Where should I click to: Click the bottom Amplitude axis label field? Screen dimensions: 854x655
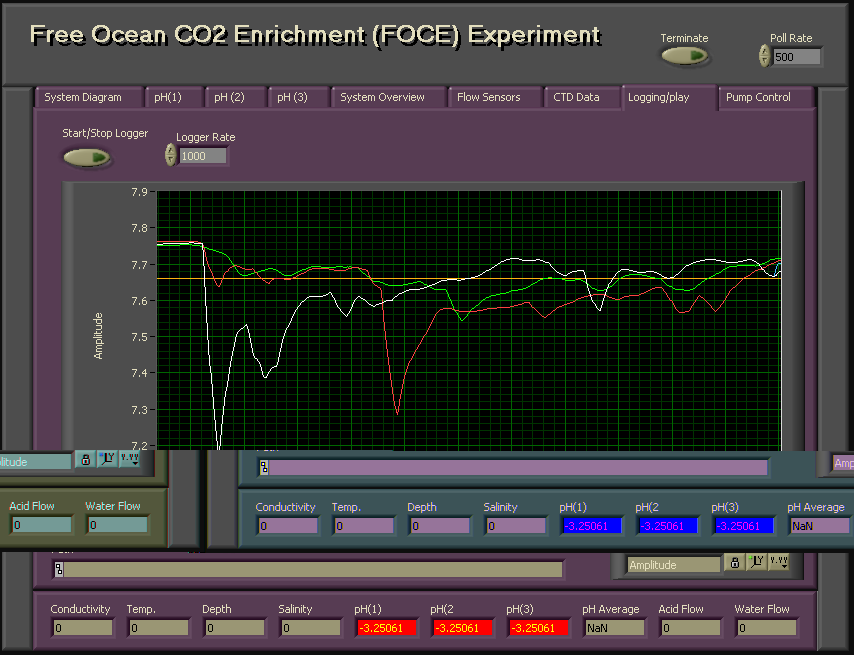click(674, 565)
